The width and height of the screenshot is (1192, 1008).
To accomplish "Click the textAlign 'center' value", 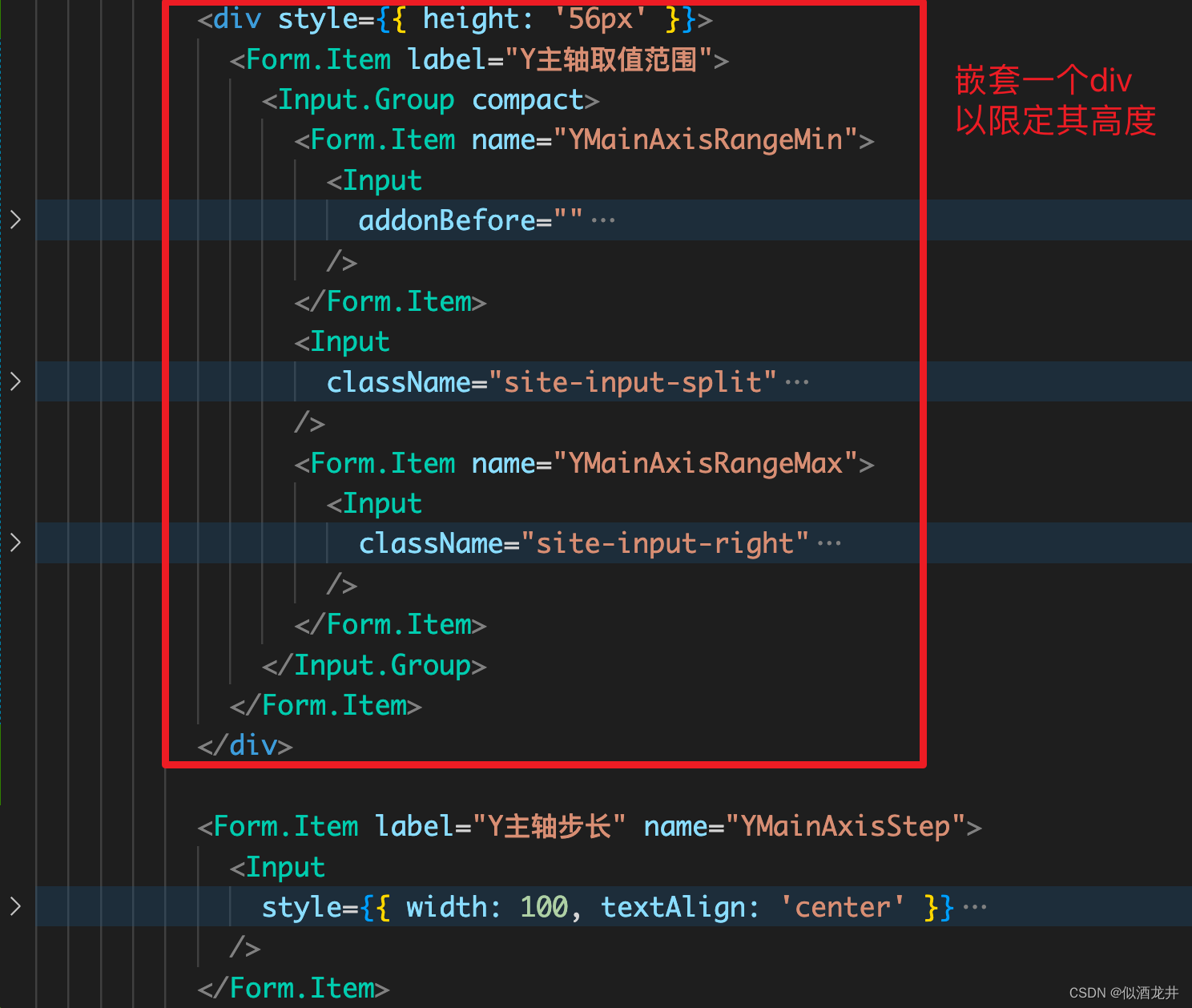I will pos(842,907).
